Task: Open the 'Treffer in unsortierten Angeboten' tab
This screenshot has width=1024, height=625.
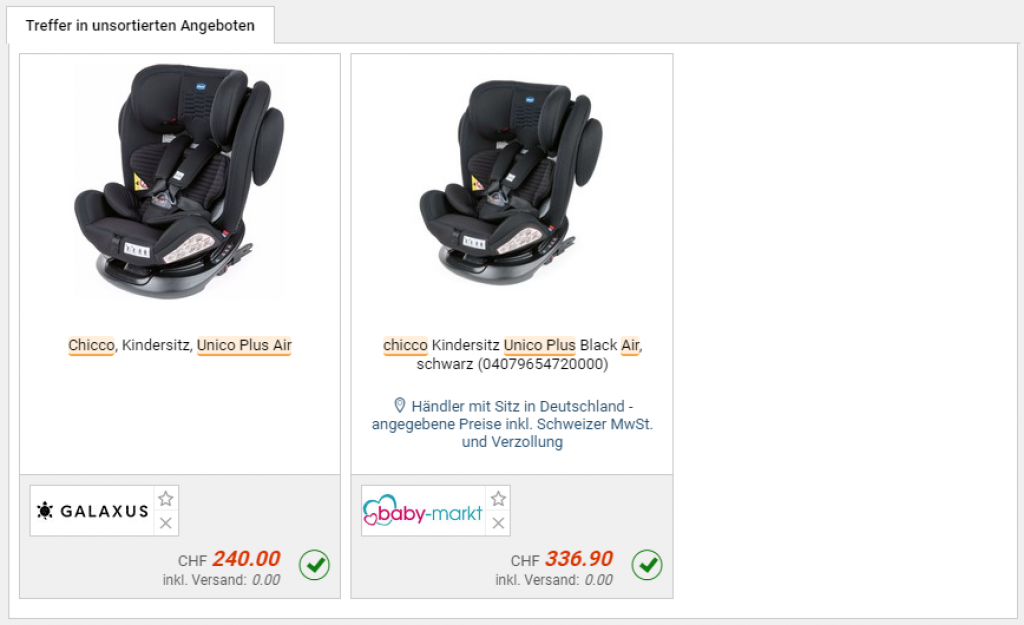Action: pos(140,26)
